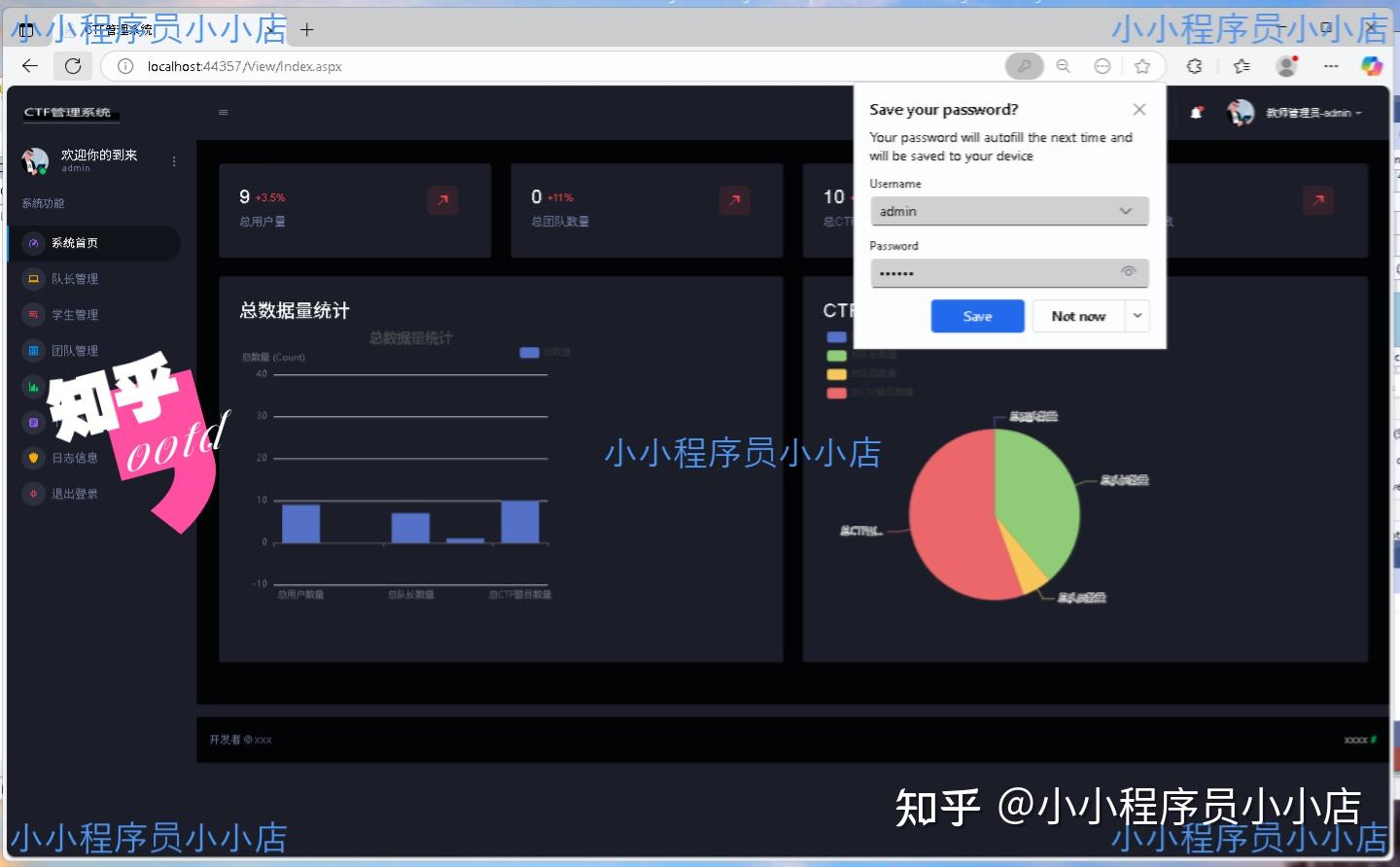Click the 学生管理 sidebar icon
Viewport: 1400px width, 867px height.
coord(33,315)
